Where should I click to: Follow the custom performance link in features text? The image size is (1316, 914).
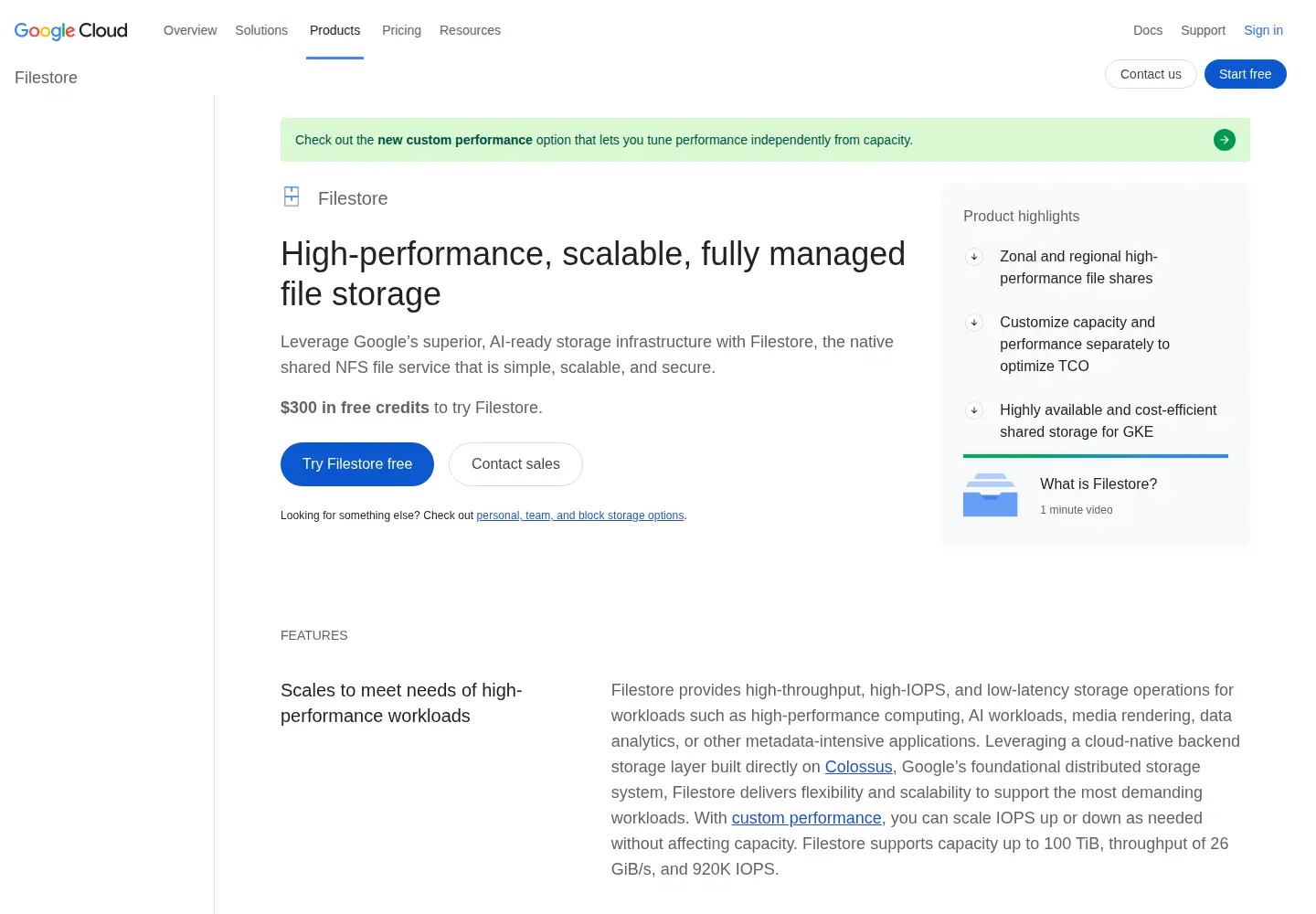pyautogui.click(x=806, y=818)
